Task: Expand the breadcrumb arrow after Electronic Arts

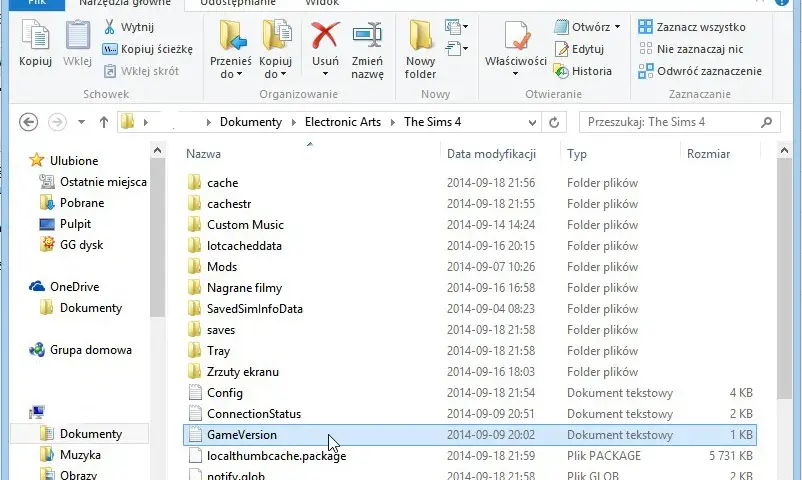Action: [x=393, y=122]
